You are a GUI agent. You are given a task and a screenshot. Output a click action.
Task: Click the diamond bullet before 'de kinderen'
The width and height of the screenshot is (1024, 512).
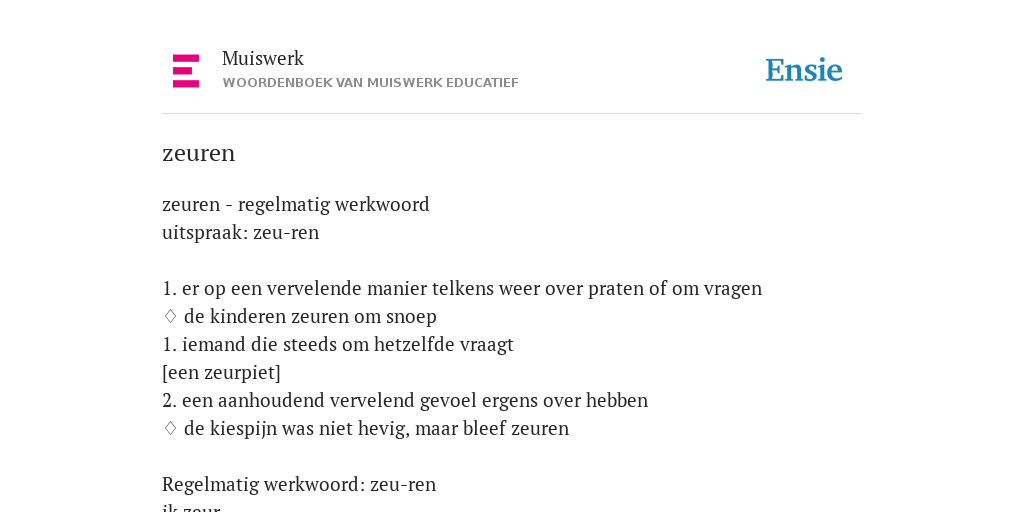click(x=170, y=317)
